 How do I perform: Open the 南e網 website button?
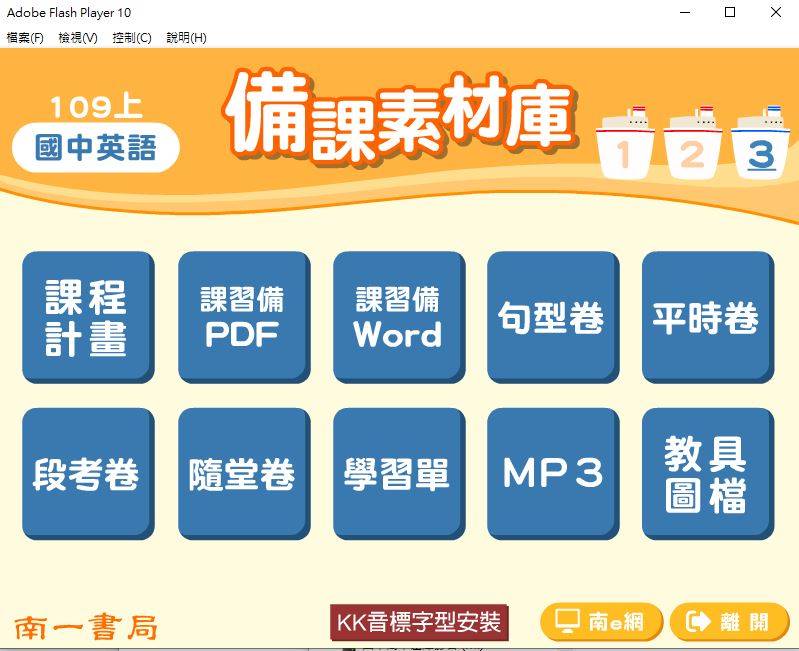click(x=601, y=621)
